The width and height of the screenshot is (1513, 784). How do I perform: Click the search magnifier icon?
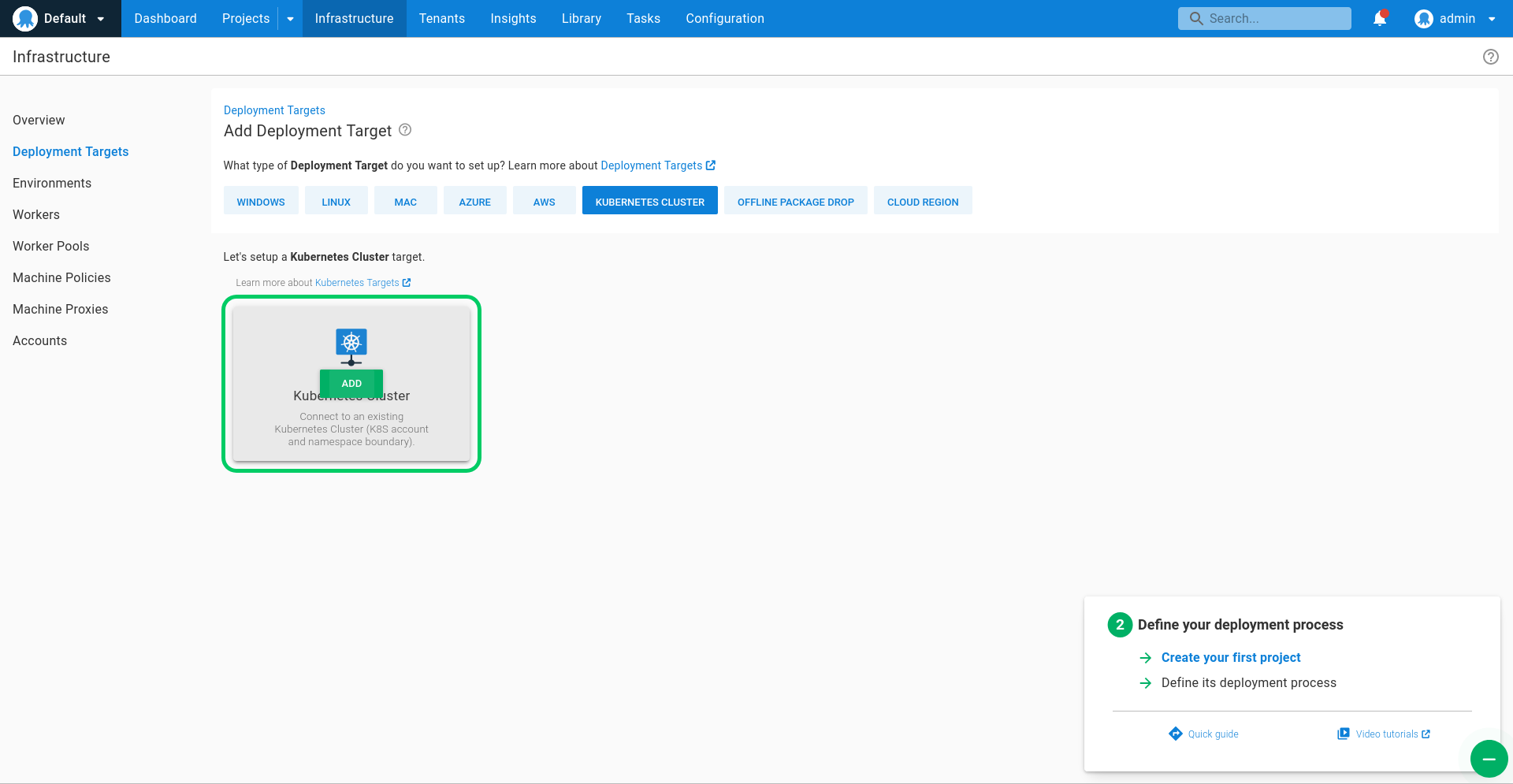1196,18
